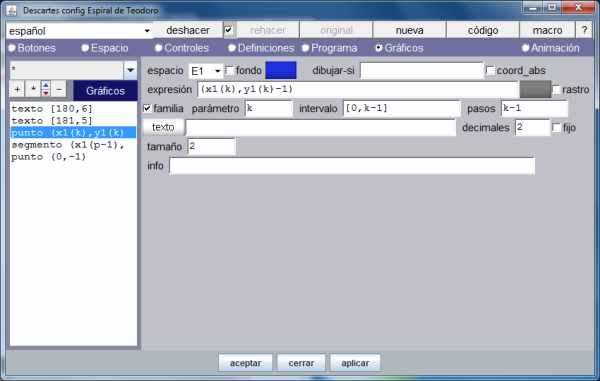Image resolution: width=600 pixels, height=381 pixels.
Task: Click the macro button
Action: pyautogui.click(x=547, y=30)
